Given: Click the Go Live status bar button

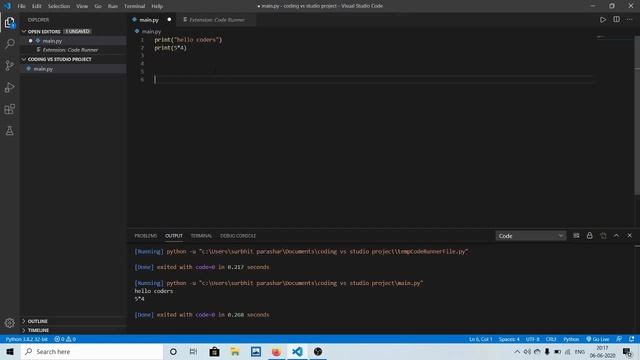Looking at the screenshot, I should click(598, 339).
